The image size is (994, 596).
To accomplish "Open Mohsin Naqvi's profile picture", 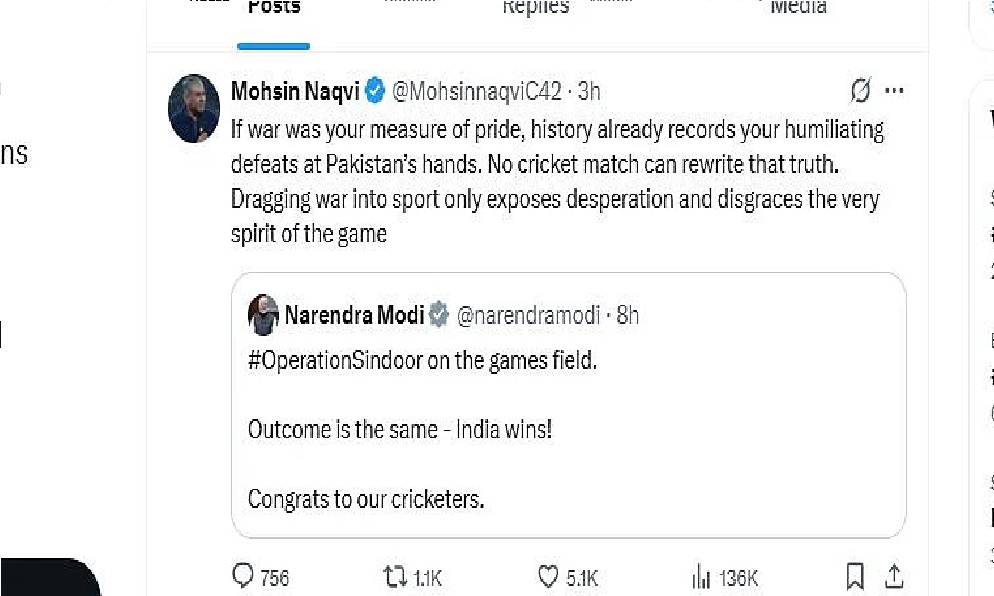I will coord(194,108).
